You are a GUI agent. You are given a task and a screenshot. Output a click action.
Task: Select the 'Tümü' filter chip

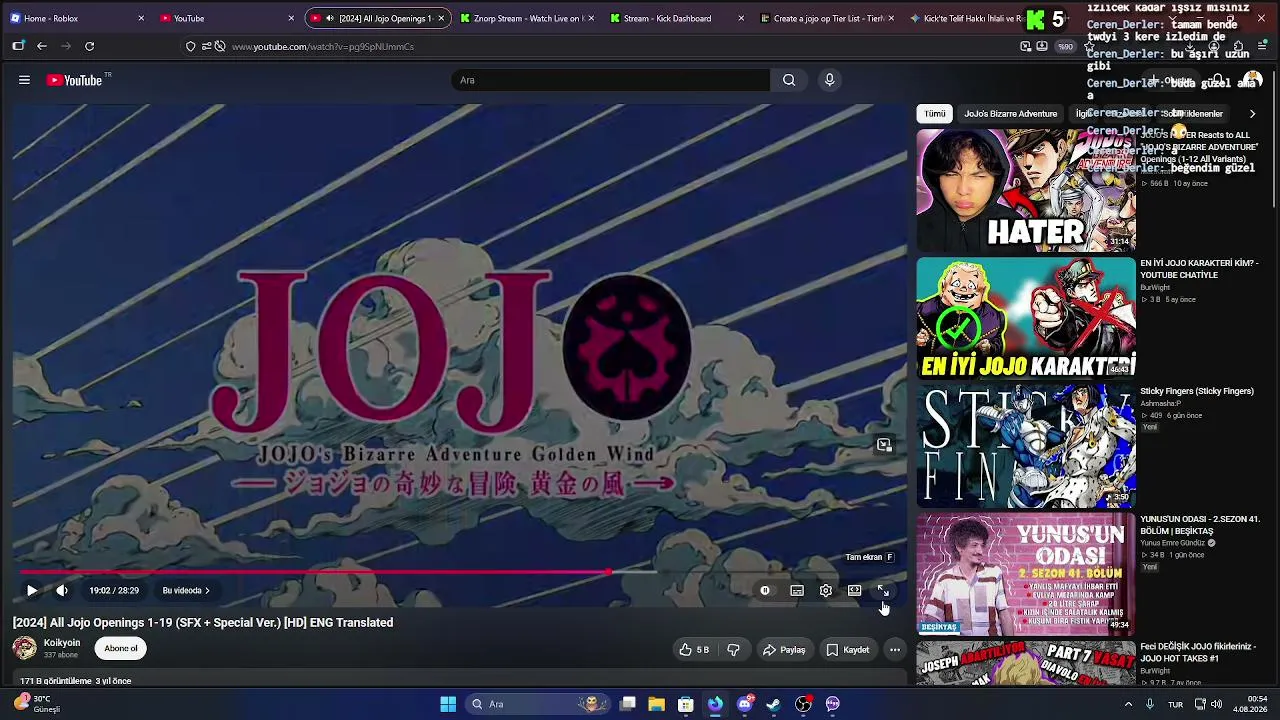[x=935, y=114]
